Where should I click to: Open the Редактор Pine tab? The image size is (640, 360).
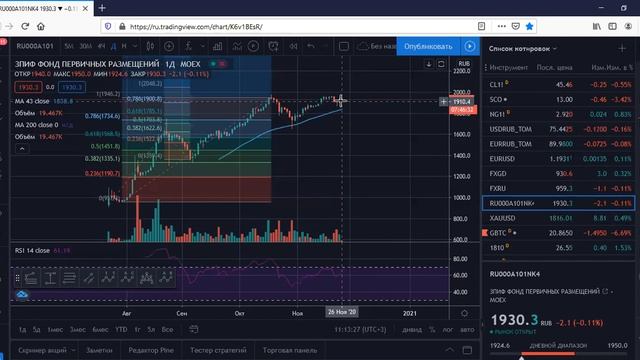[x=151, y=350]
